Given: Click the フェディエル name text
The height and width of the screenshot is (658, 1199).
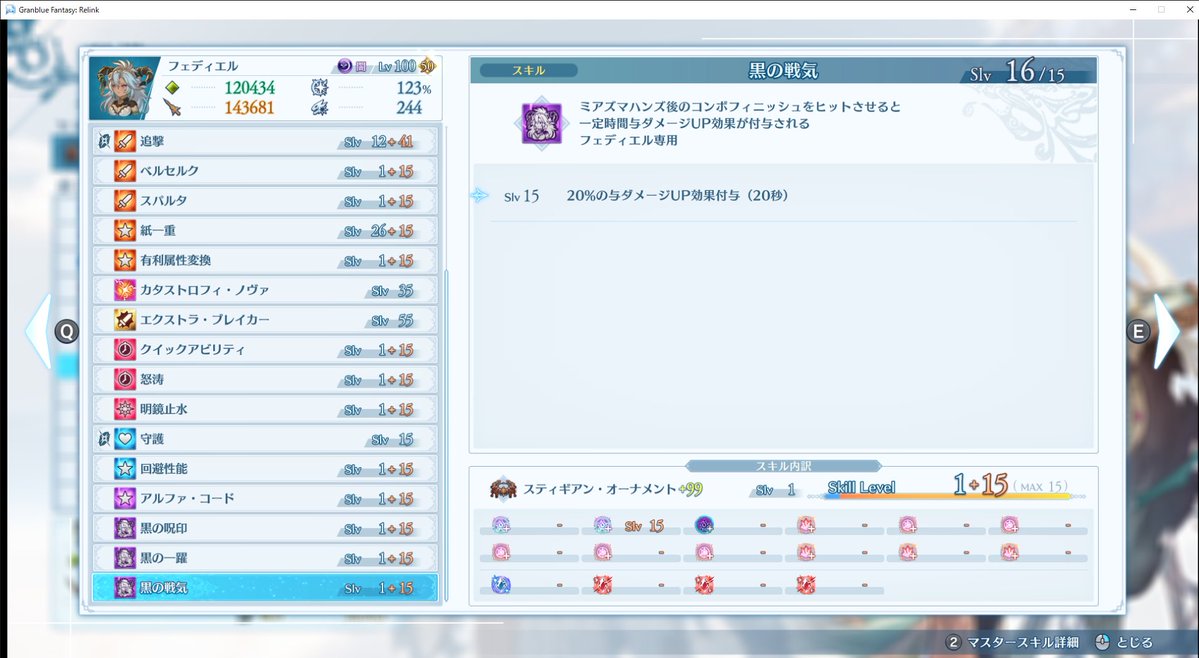Looking at the screenshot, I should pyautogui.click(x=203, y=66).
